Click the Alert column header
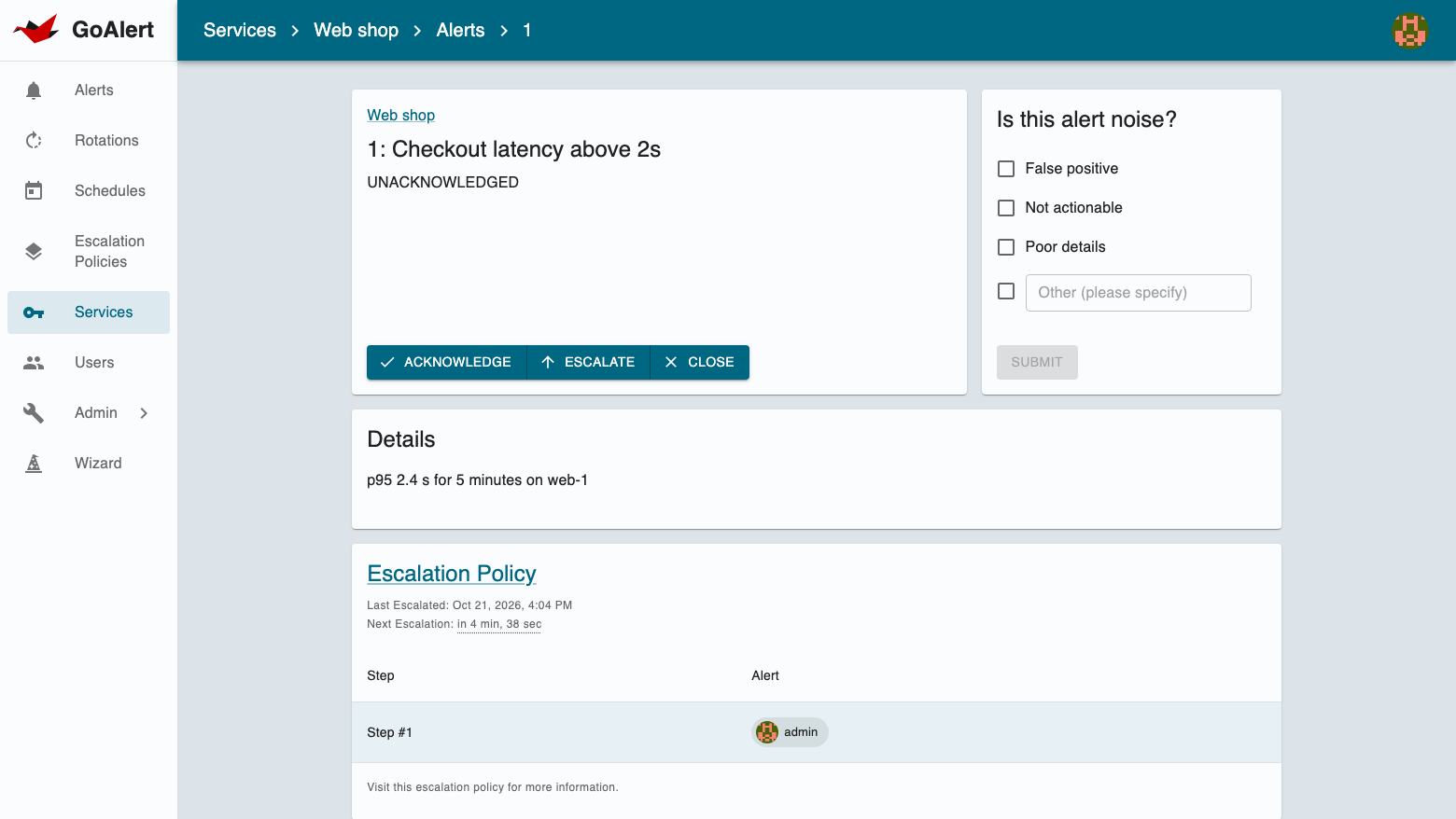Viewport: 1456px width, 819px height. 765,676
